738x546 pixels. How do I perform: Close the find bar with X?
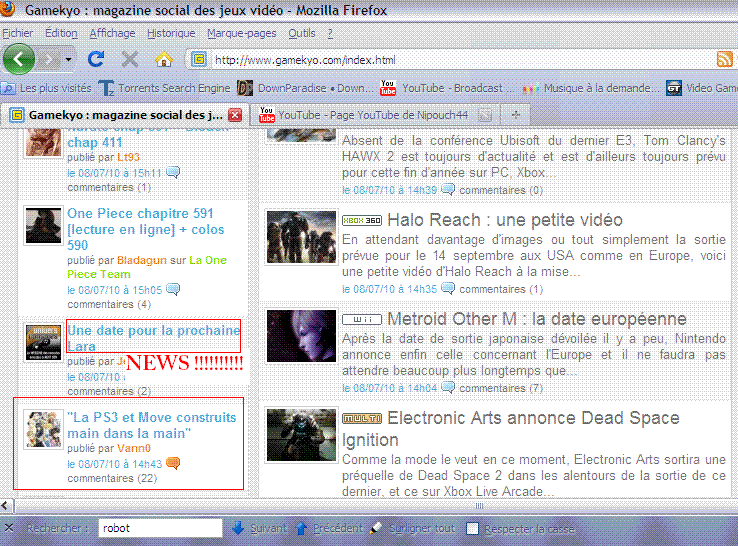click(x=9, y=528)
